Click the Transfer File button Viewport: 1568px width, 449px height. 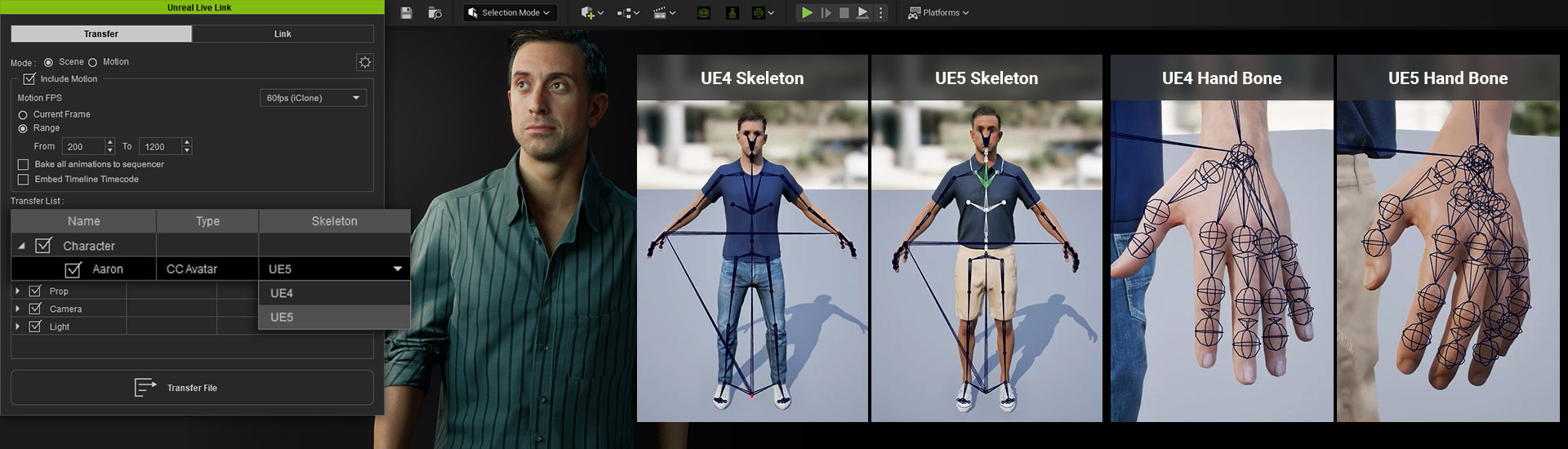(x=192, y=388)
